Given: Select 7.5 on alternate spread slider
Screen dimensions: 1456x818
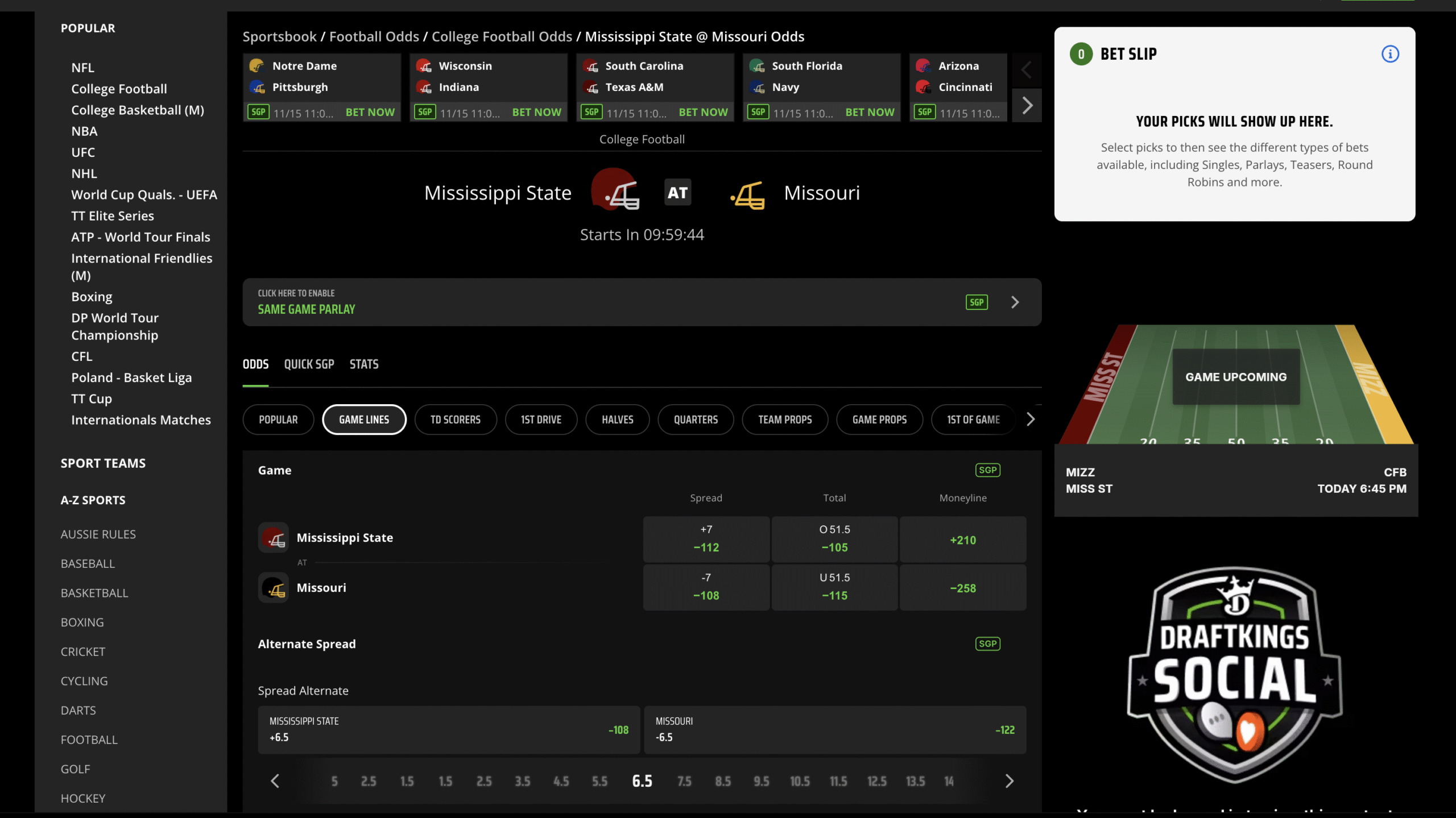Looking at the screenshot, I should click(x=684, y=782).
